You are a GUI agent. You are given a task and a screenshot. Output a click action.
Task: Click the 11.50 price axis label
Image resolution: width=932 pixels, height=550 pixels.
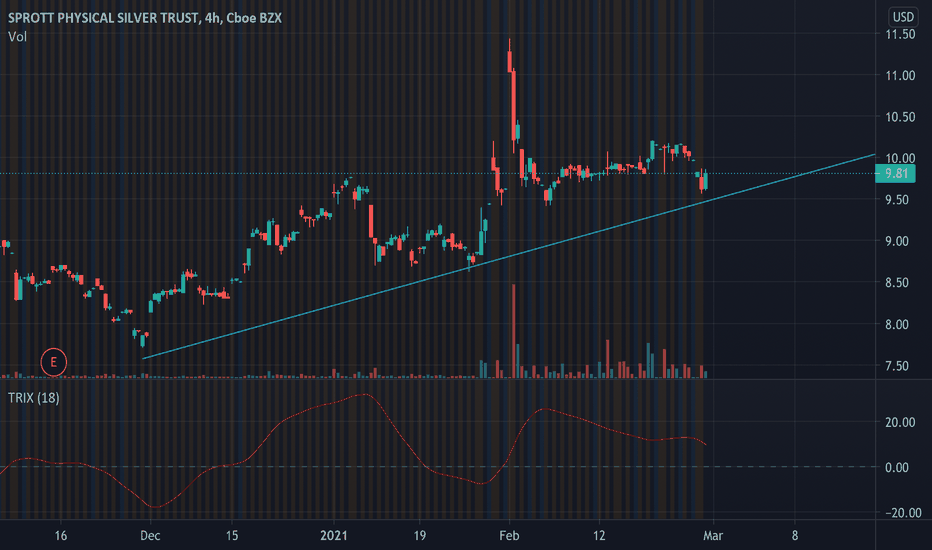click(900, 34)
